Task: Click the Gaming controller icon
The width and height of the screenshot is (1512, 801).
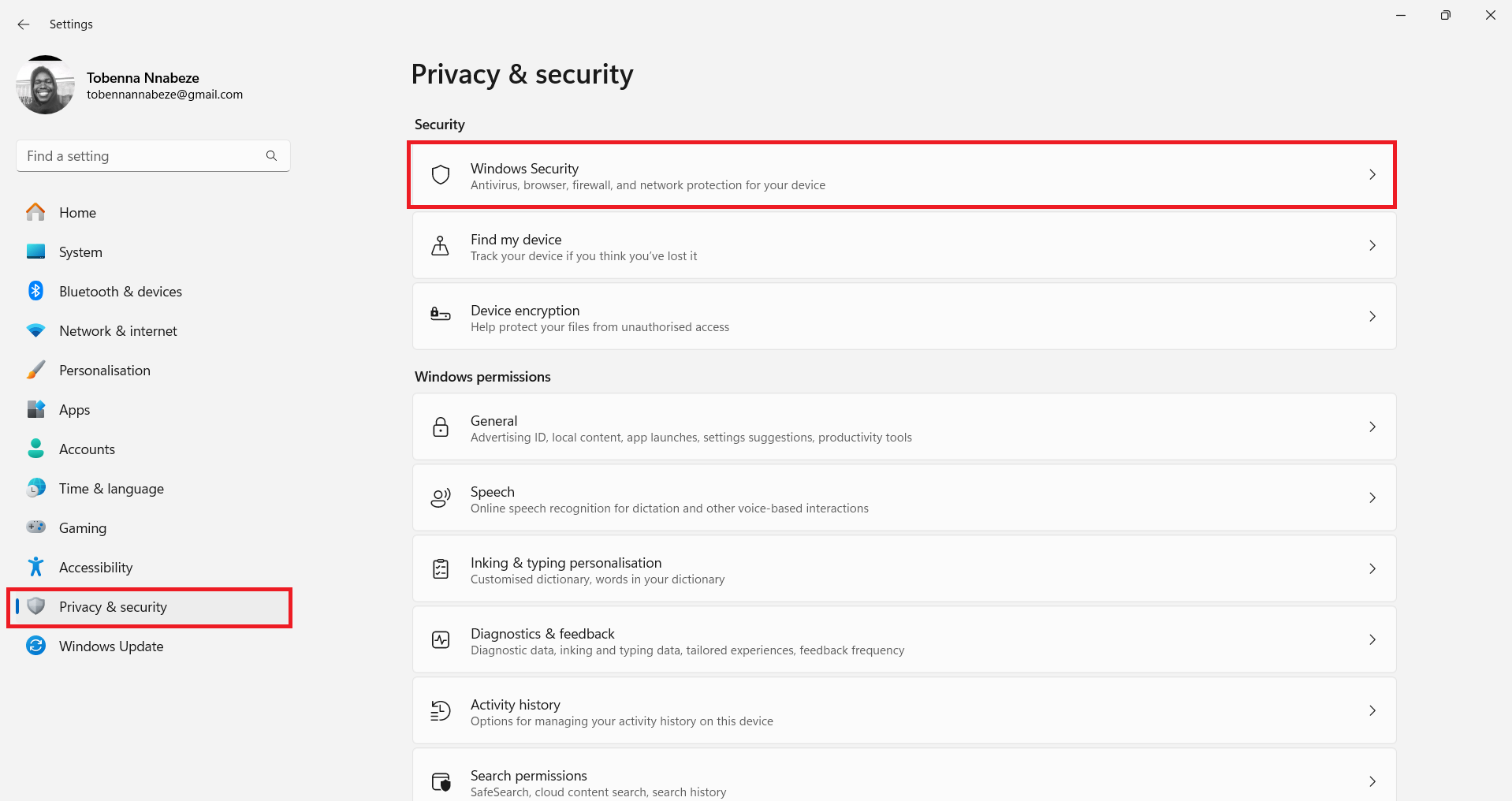Action: coord(35,527)
